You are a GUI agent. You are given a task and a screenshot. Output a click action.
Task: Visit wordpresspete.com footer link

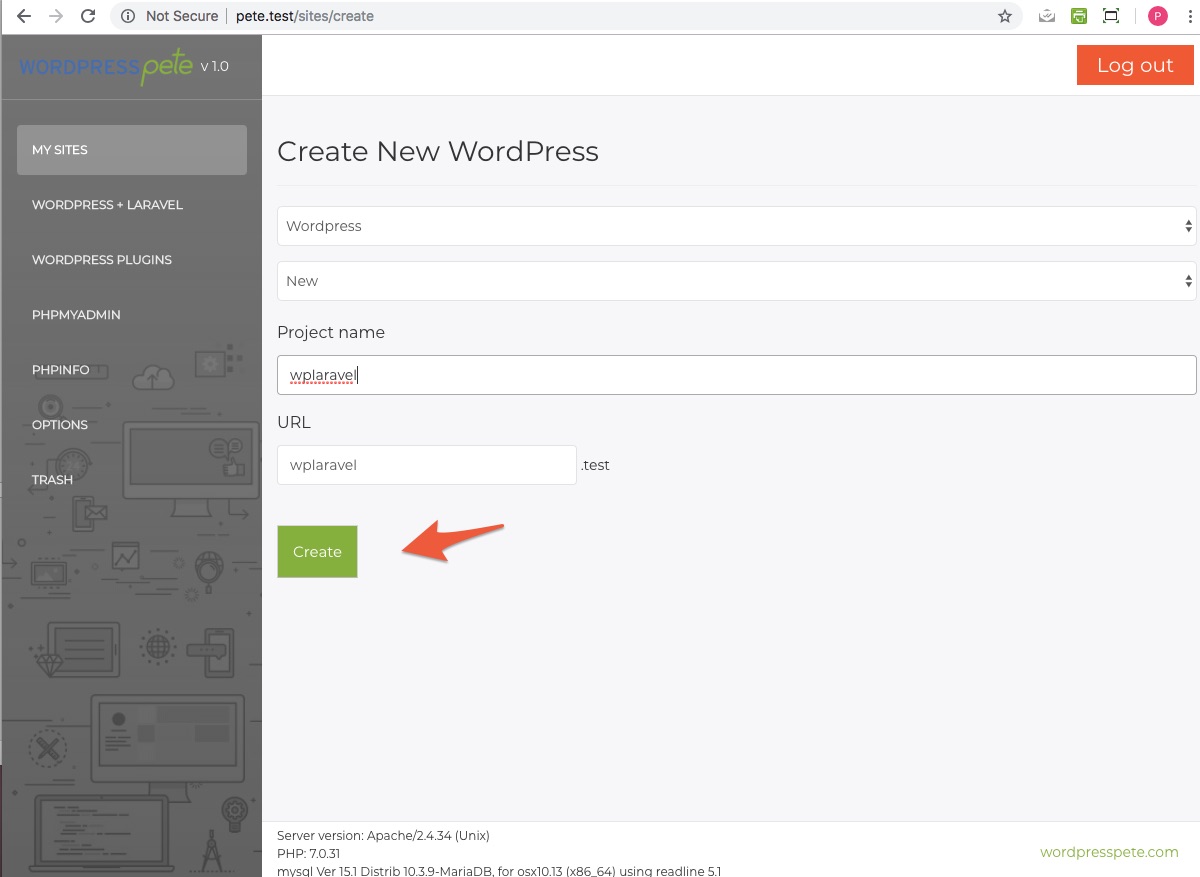click(x=1109, y=852)
